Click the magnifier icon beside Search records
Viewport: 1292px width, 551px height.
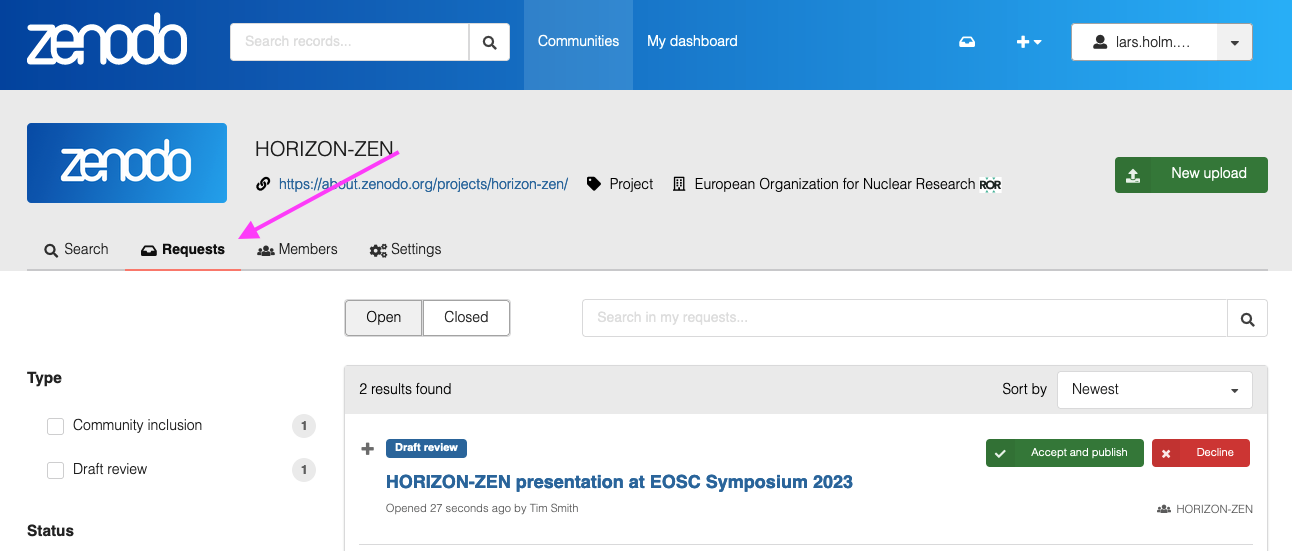pos(489,42)
